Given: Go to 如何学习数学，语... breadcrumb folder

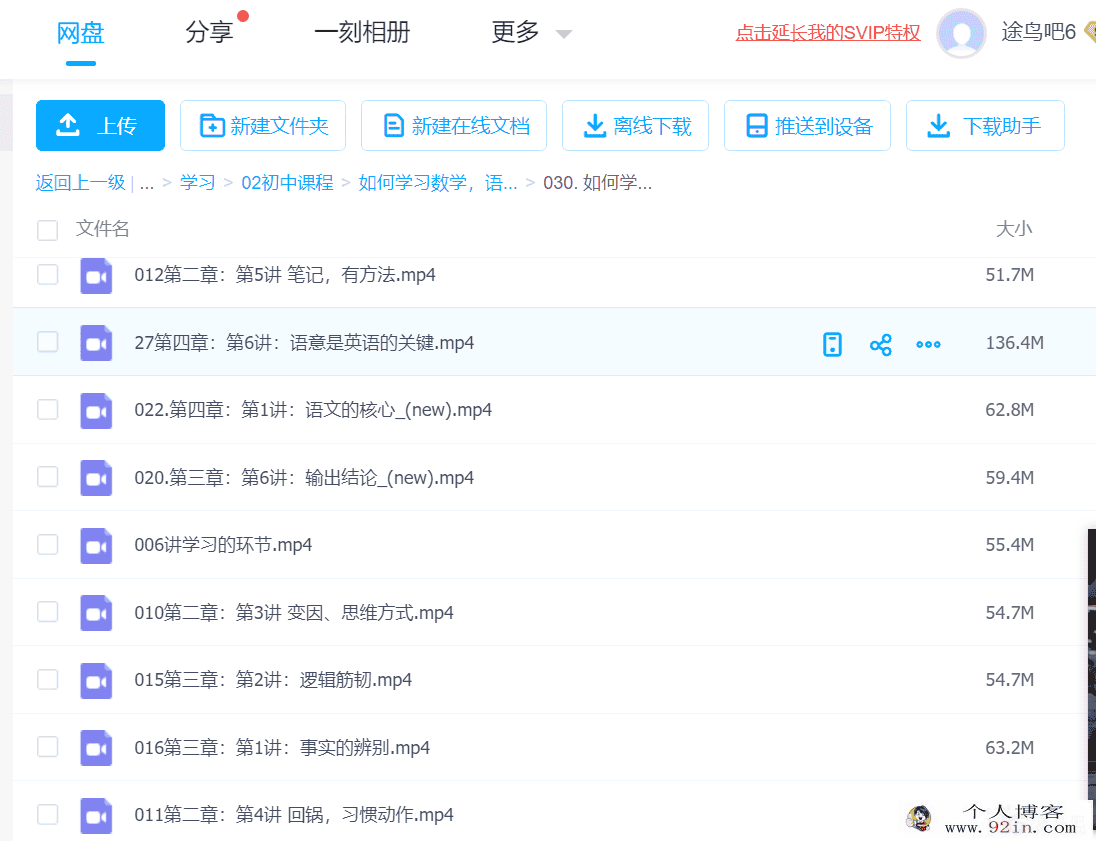Looking at the screenshot, I should tap(438, 183).
